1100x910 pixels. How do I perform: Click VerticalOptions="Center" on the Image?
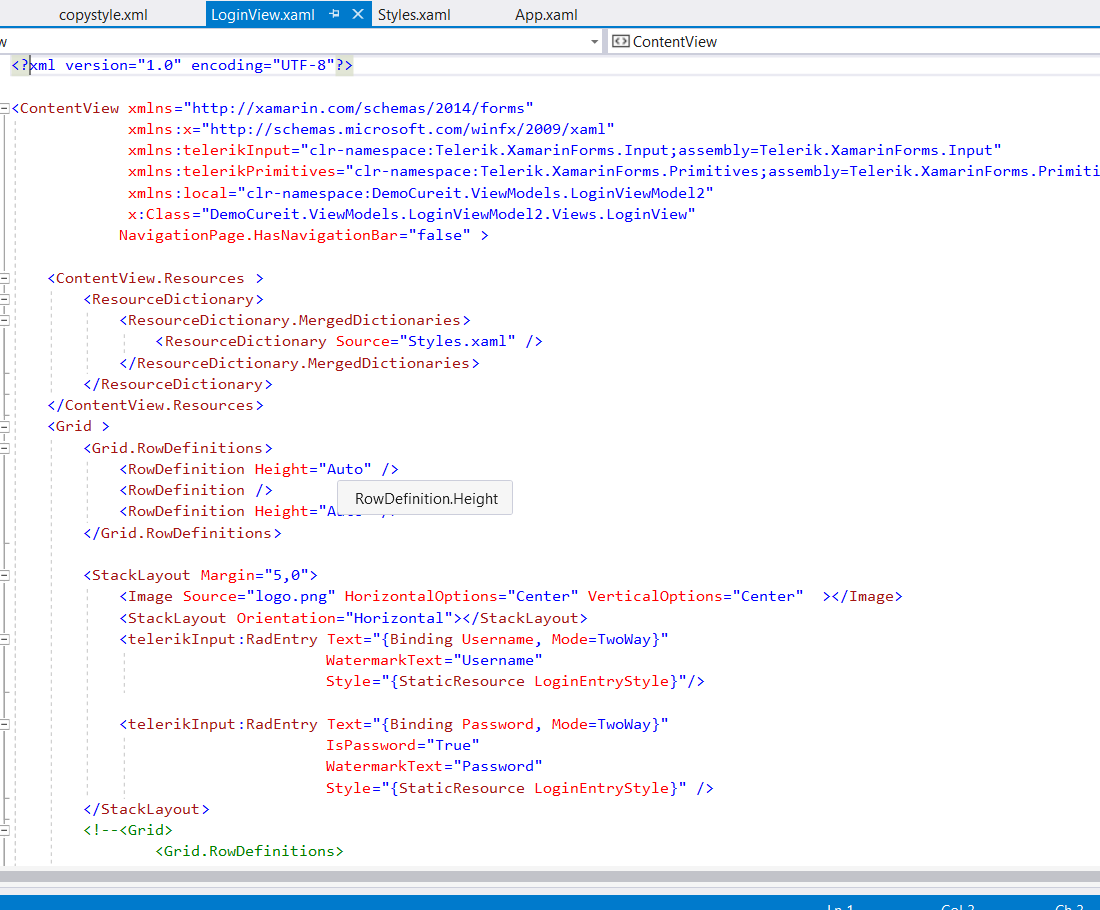pos(695,596)
